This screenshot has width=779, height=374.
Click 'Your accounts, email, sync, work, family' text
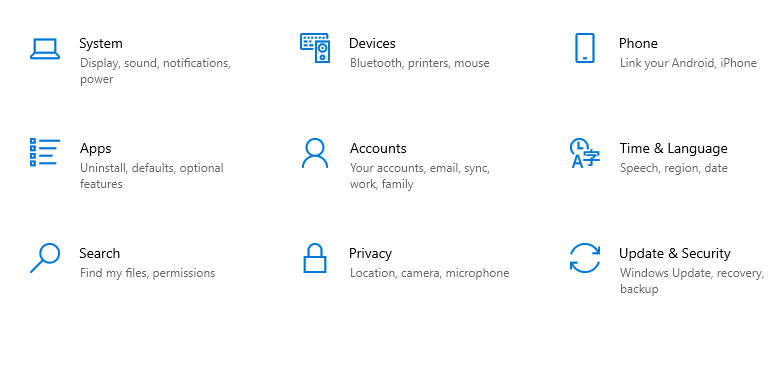420,176
